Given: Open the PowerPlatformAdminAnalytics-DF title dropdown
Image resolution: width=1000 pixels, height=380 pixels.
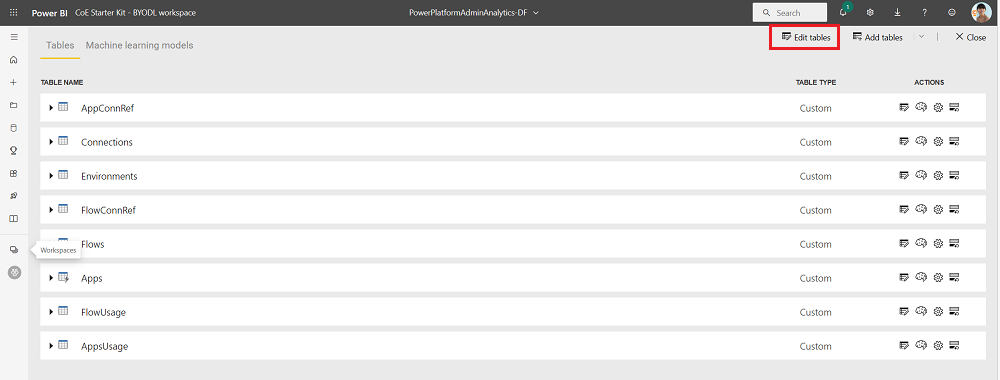Looking at the screenshot, I should tap(474, 13).
